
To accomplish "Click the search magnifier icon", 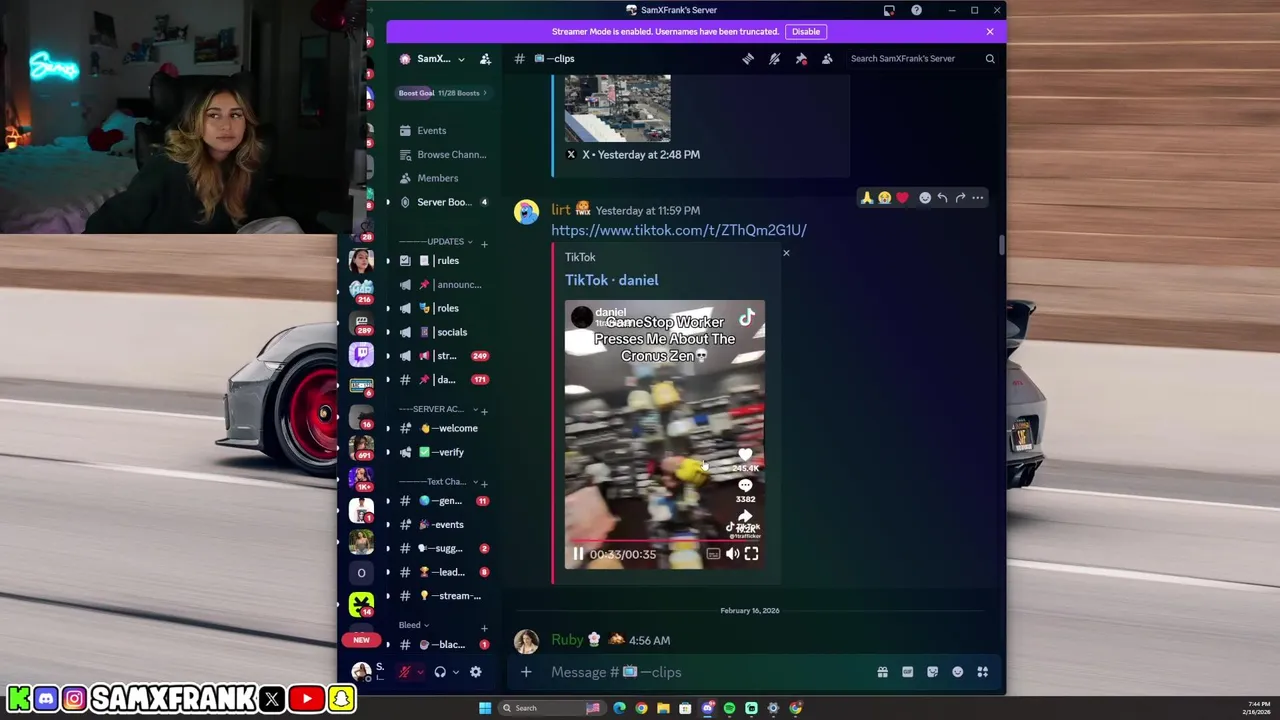I will 990,59.
